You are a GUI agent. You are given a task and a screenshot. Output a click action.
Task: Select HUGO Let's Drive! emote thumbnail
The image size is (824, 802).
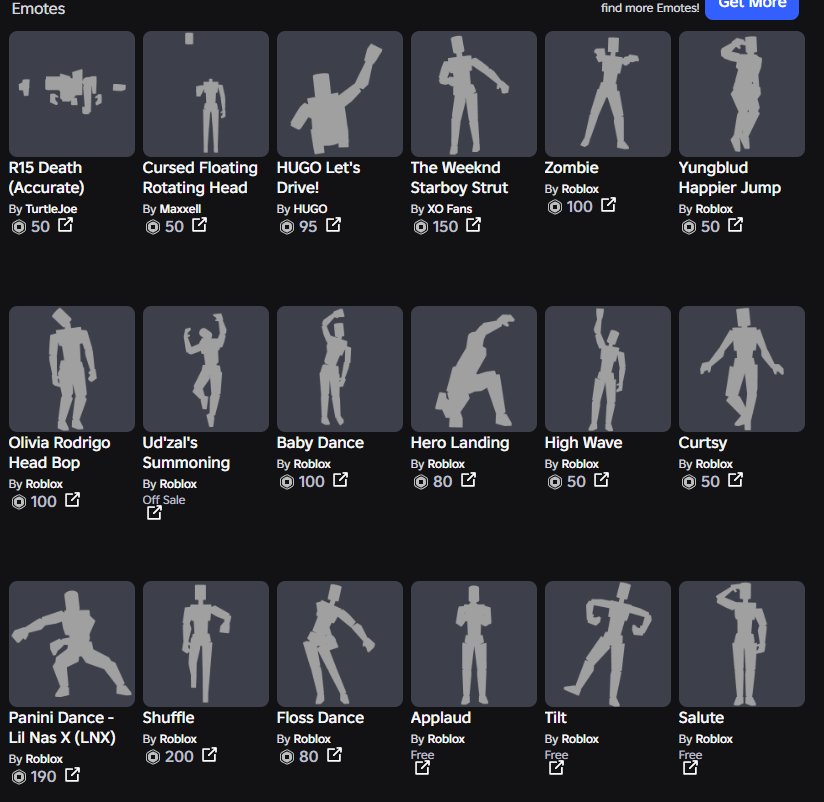[340, 94]
